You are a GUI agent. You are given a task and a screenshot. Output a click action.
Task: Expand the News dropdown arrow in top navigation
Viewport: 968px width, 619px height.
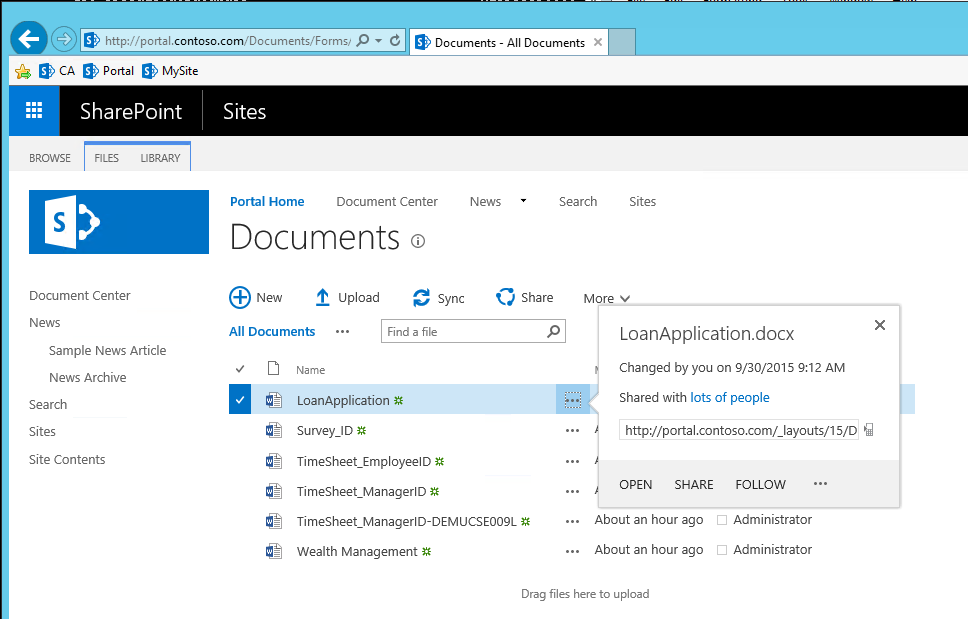pyautogui.click(x=524, y=201)
